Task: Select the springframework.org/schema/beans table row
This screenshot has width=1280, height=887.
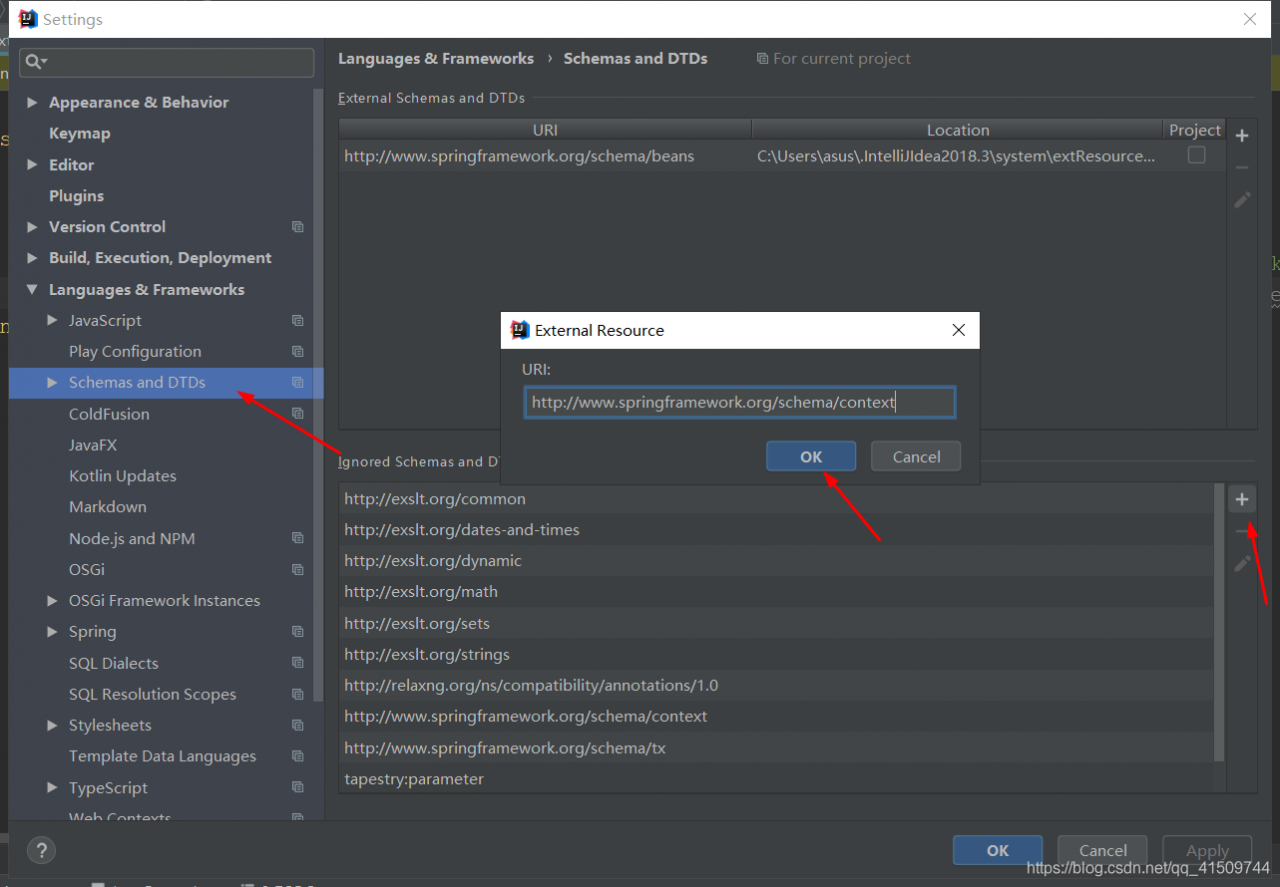Action: pyautogui.click(x=782, y=156)
